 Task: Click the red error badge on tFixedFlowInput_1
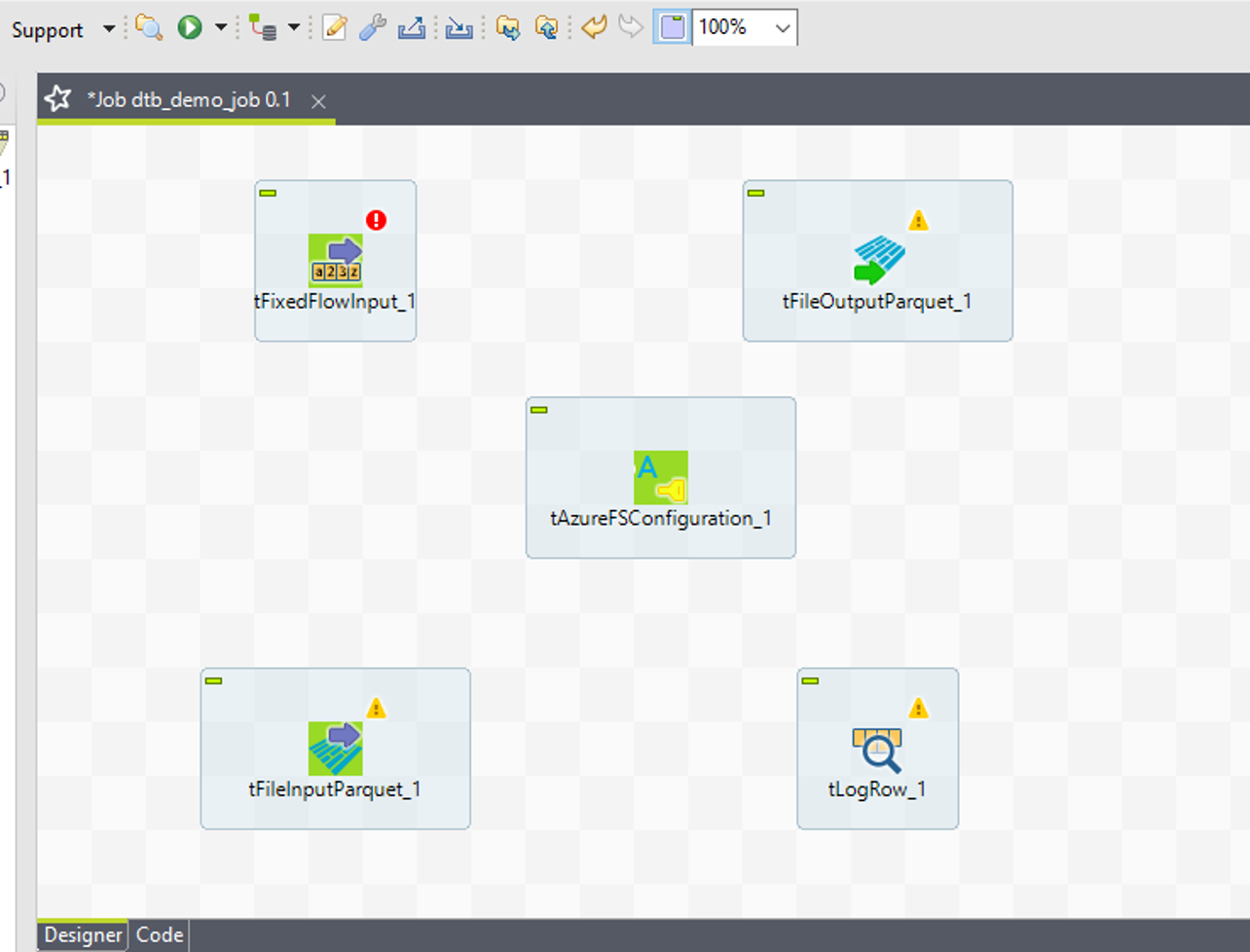click(x=376, y=220)
